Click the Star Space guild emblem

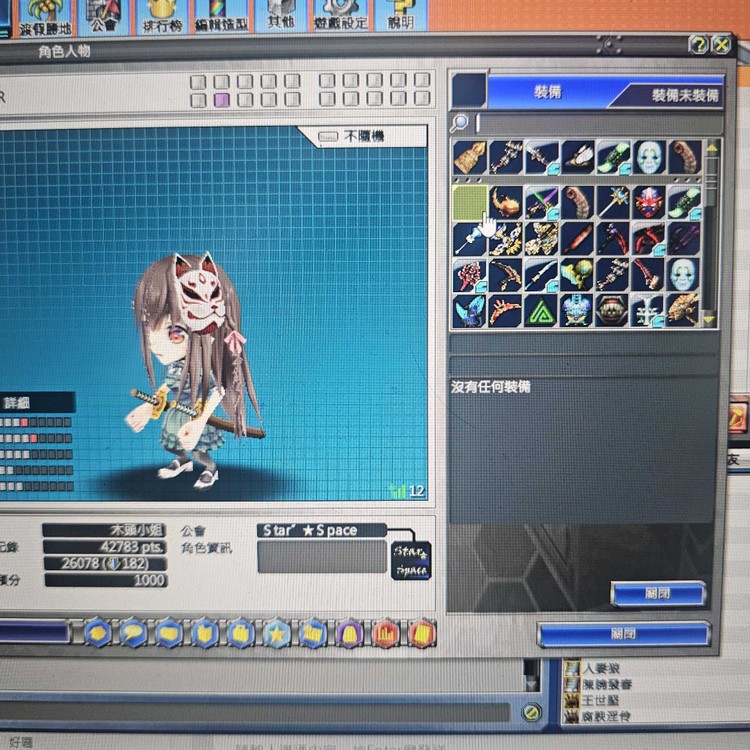pos(411,560)
